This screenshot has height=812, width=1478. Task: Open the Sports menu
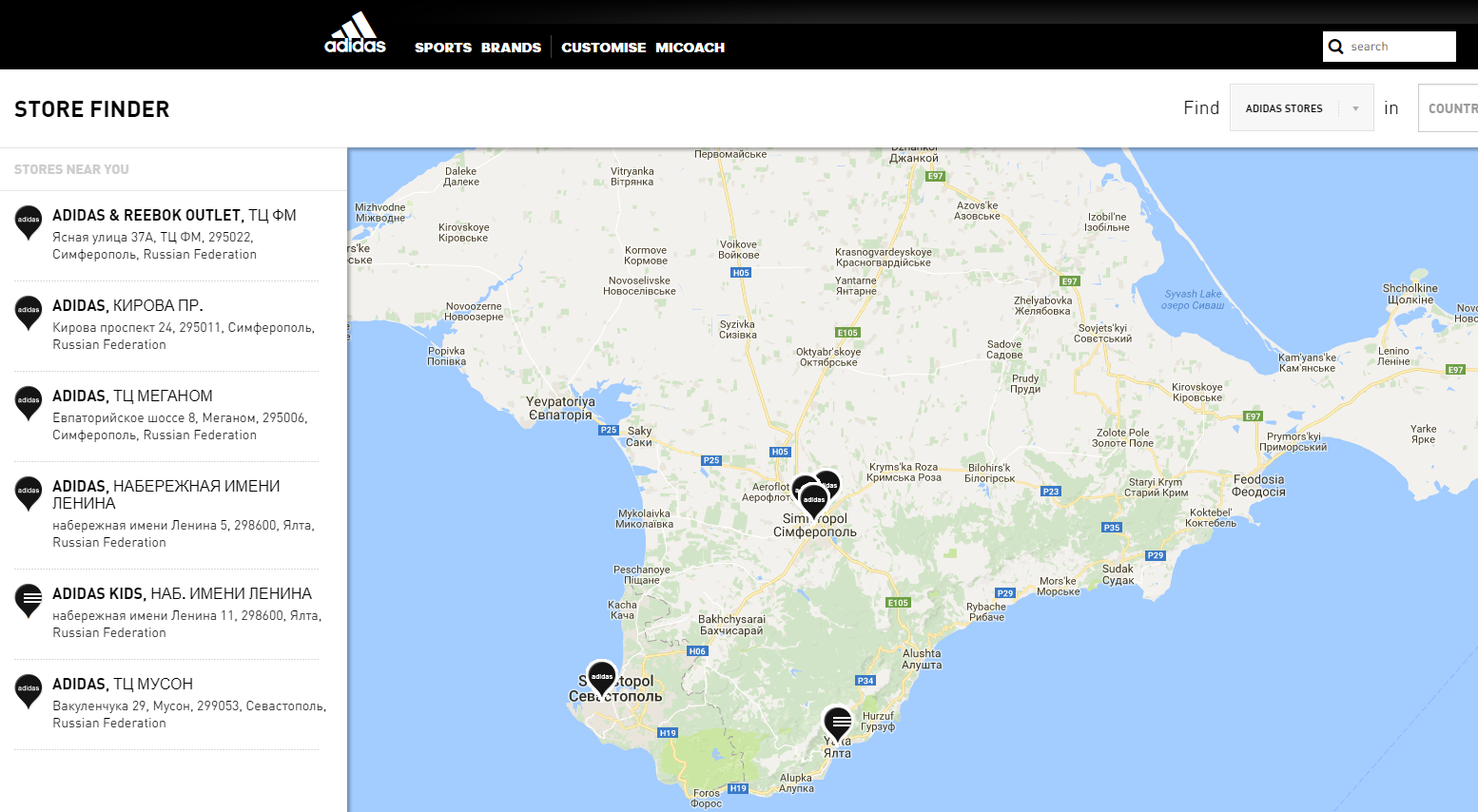pyautogui.click(x=442, y=48)
